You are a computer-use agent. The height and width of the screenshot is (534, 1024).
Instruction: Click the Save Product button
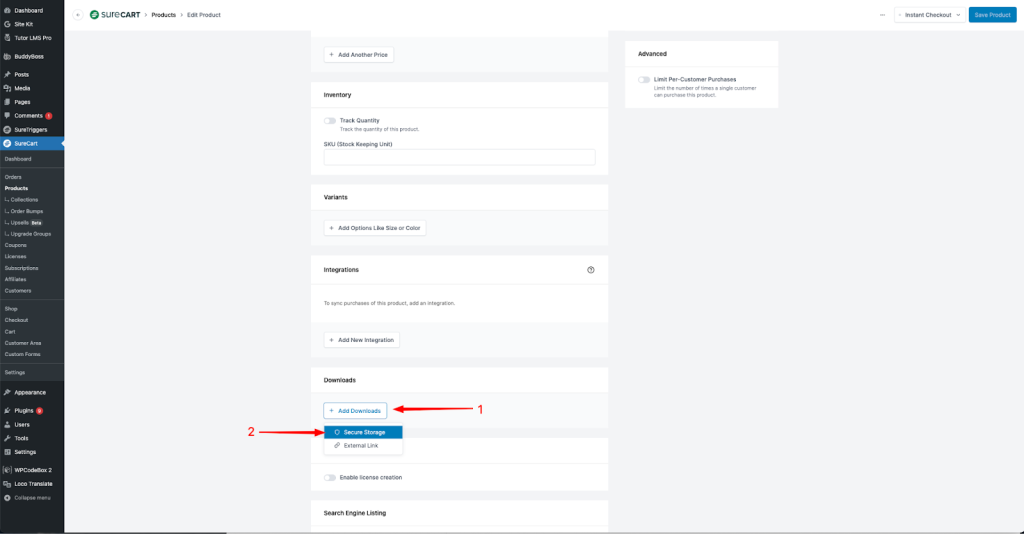pos(992,15)
